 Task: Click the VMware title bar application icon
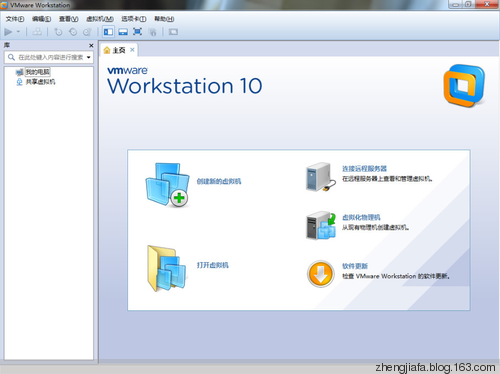coord(4,5)
